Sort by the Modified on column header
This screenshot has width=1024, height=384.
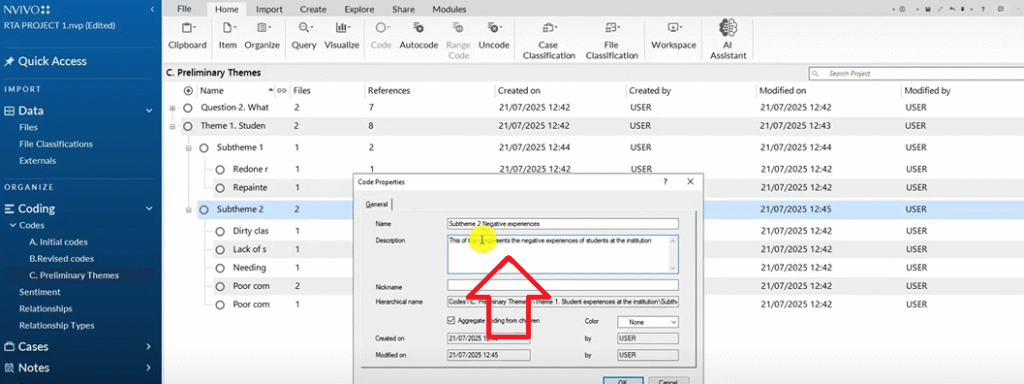pos(783,91)
